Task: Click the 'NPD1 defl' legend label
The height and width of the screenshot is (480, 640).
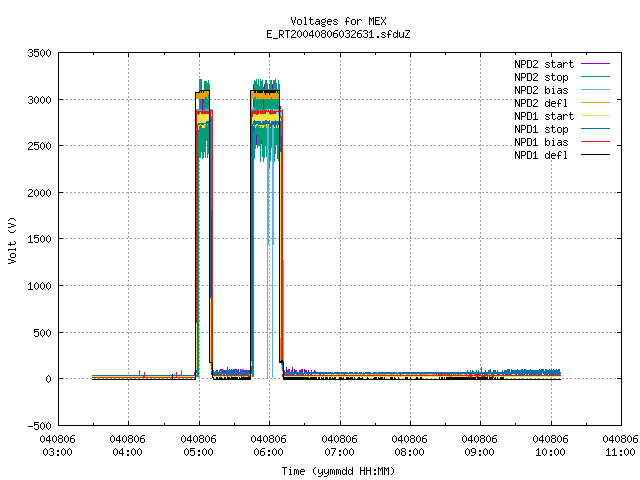Action: tap(541, 156)
